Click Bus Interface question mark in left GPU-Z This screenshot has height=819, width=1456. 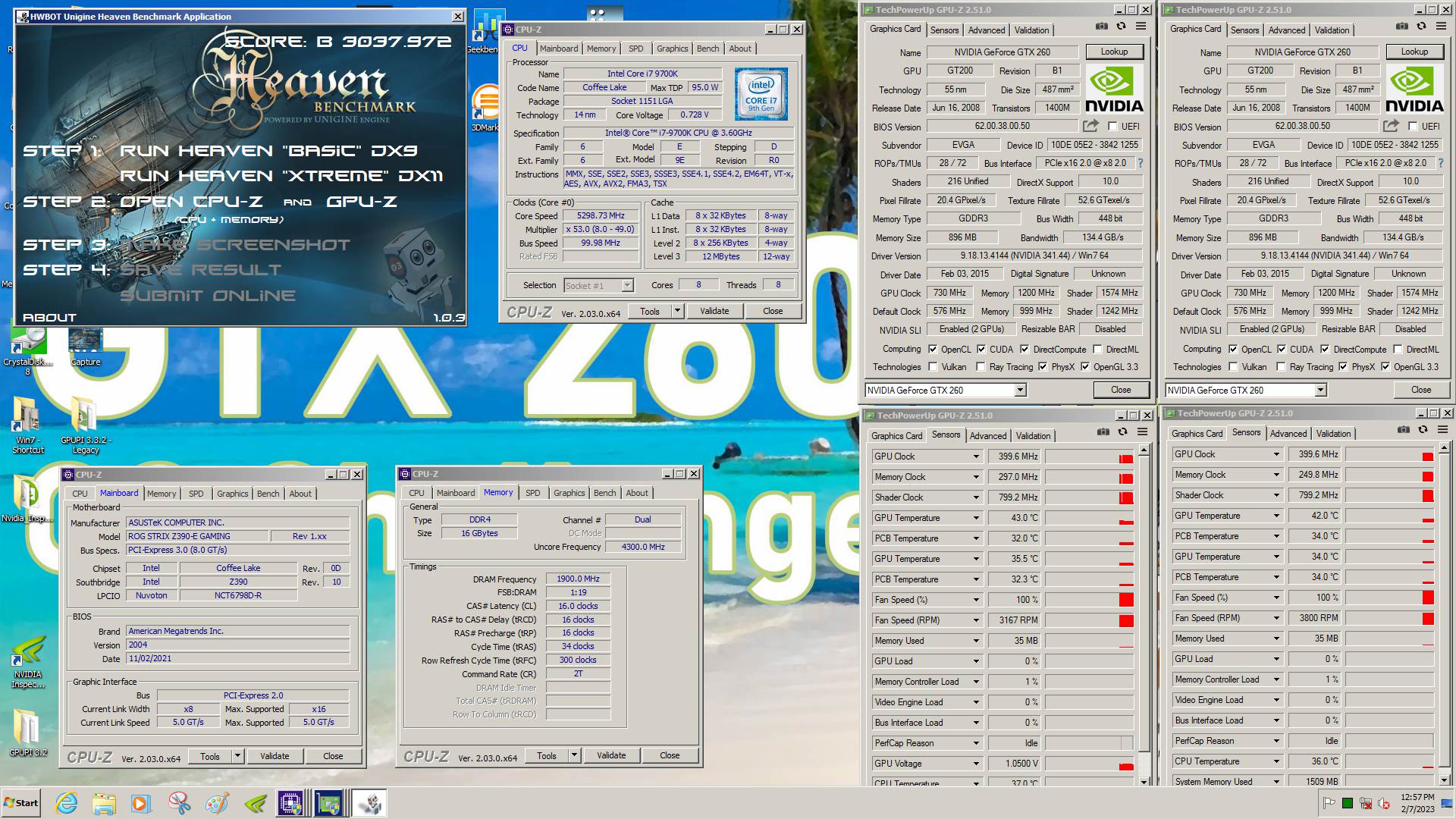(x=1140, y=163)
